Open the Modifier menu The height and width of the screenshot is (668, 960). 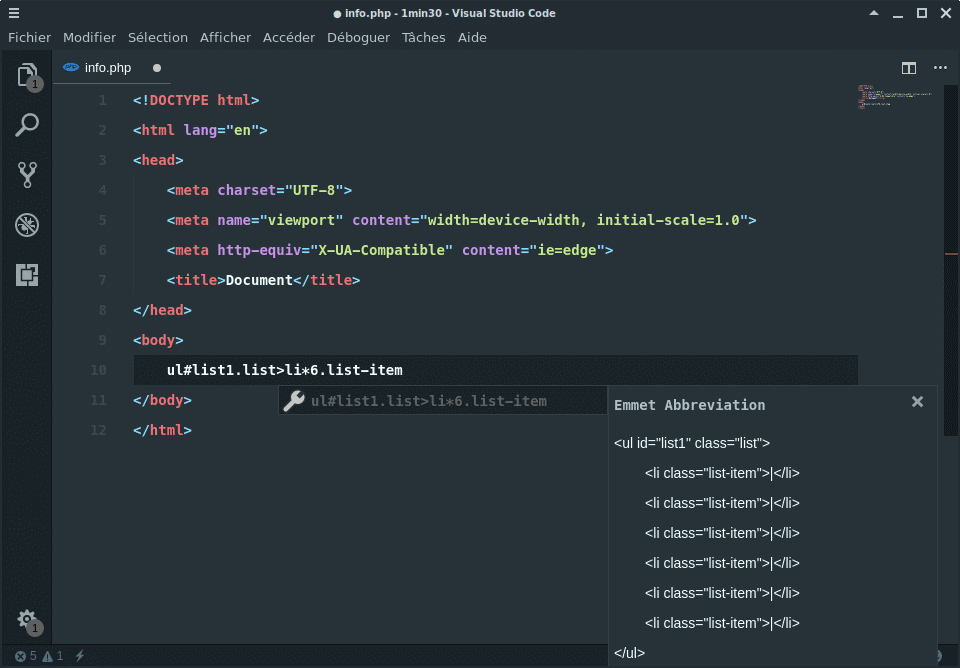pos(89,37)
